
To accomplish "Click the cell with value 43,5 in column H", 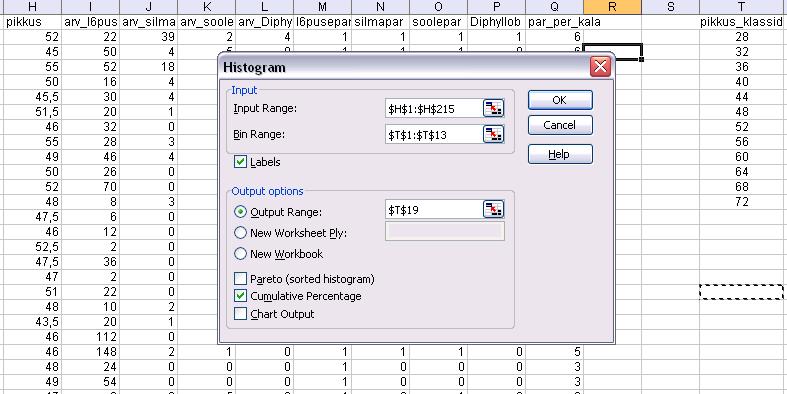I will coord(33,322).
